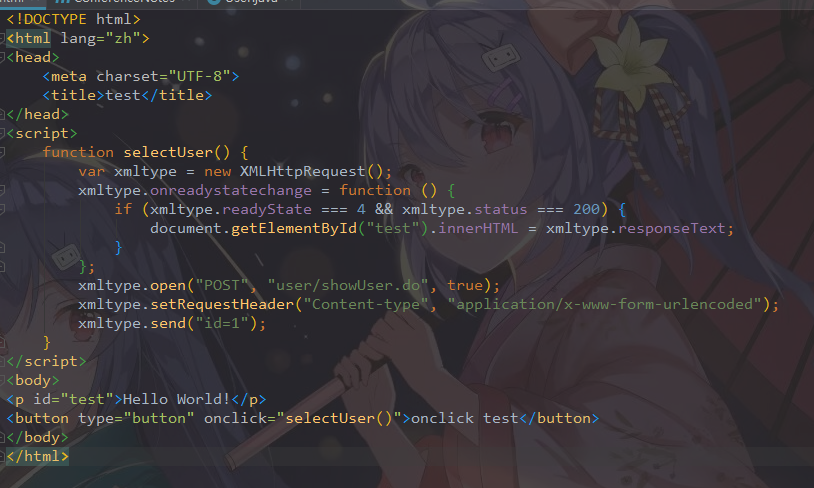The image size is (814, 488).
Task: Click the "id=1" string argument
Action: point(222,324)
